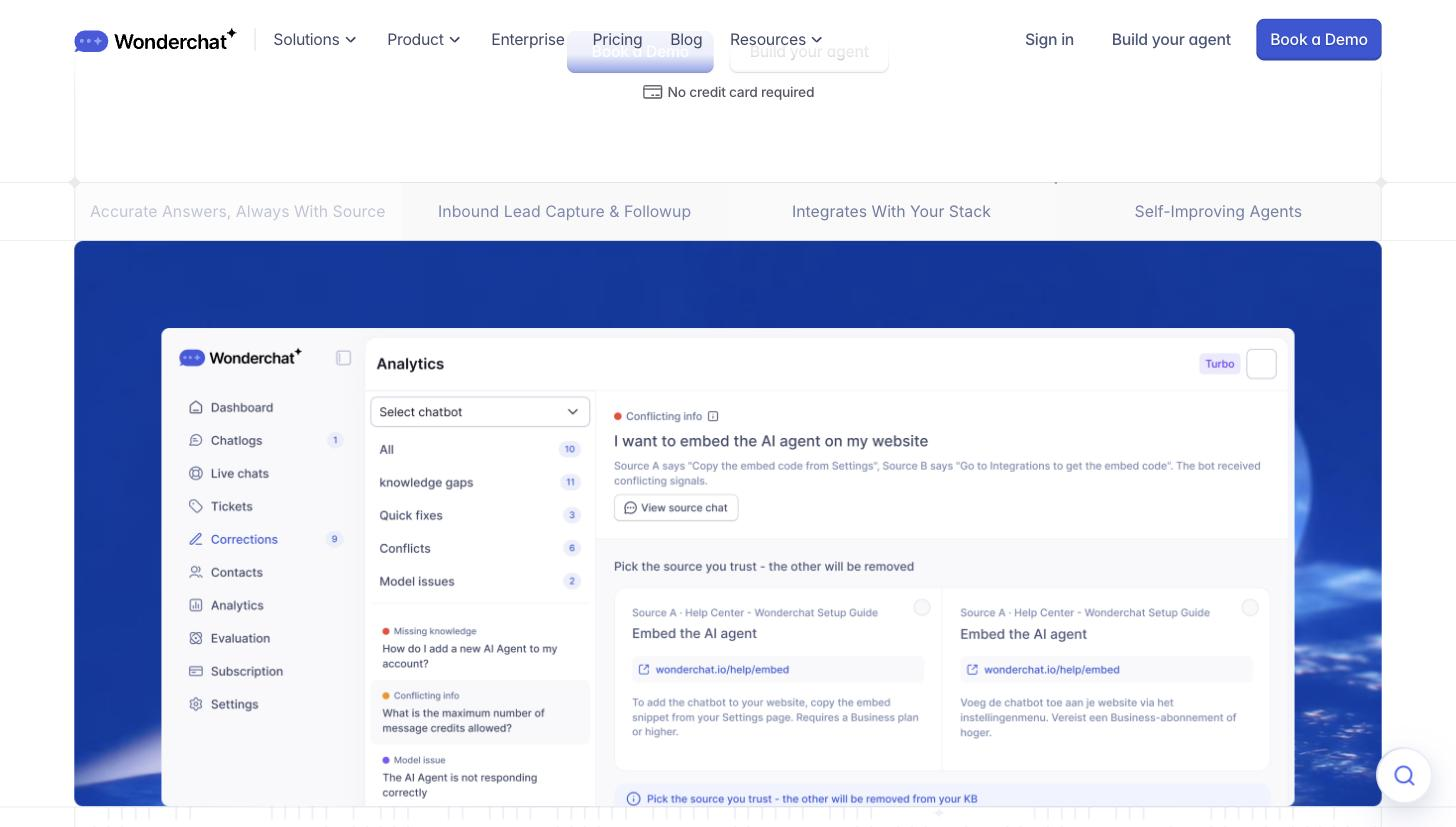This screenshot has width=1456, height=827.
Task: Open 'How do I add a new AI Agent' item
Action: click(x=480, y=648)
